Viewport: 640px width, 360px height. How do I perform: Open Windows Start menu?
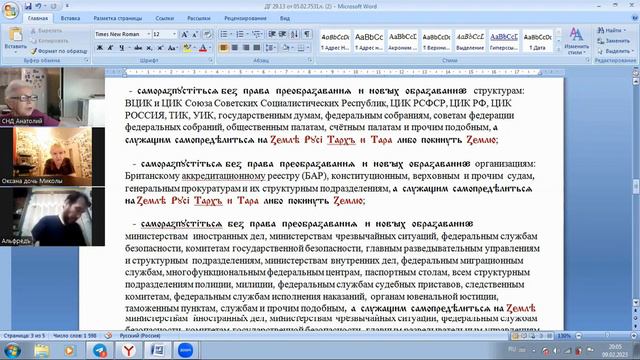click(x=12, y=350)
